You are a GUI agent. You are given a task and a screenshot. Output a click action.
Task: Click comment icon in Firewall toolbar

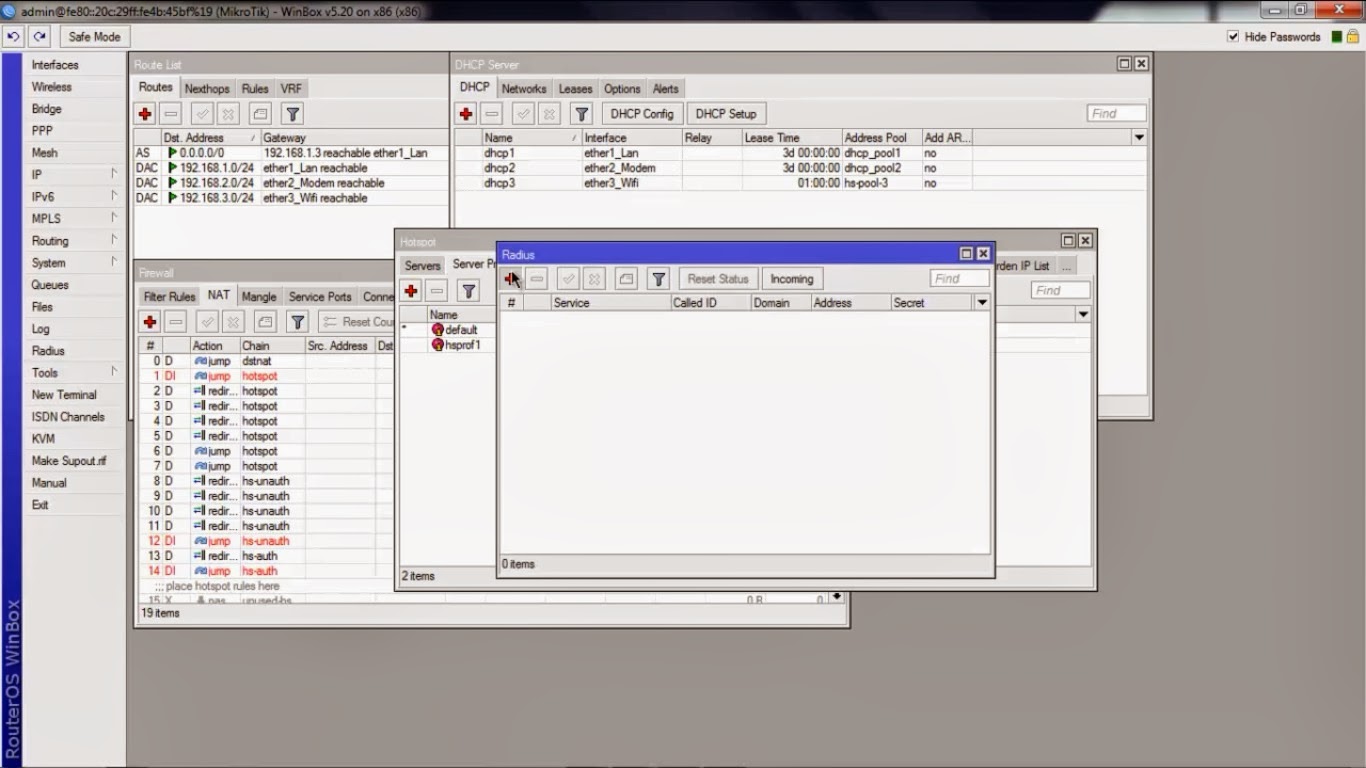coord(265,322)
